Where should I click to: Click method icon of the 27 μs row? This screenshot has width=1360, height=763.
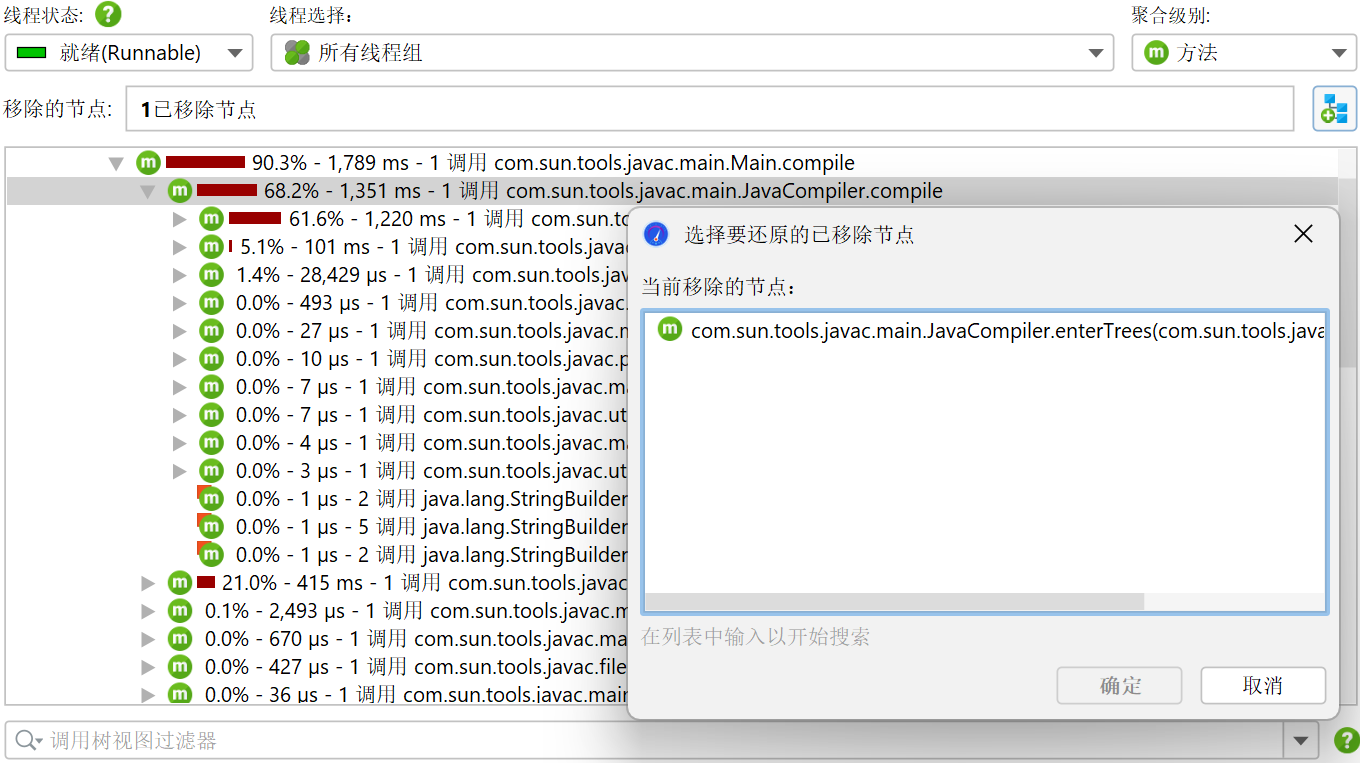point(211,331)
